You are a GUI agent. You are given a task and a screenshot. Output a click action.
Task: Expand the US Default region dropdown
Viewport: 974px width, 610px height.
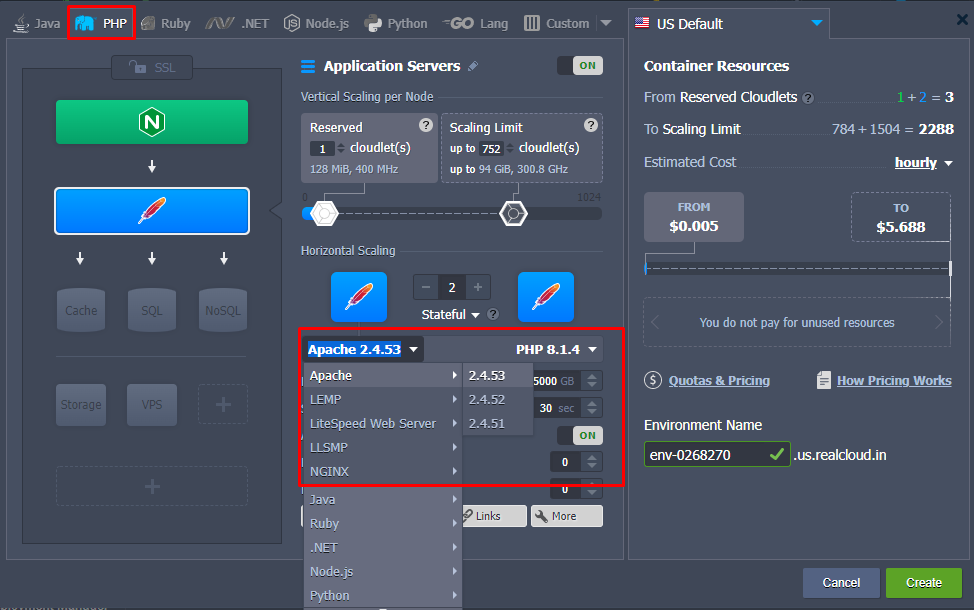coord(817,23)
